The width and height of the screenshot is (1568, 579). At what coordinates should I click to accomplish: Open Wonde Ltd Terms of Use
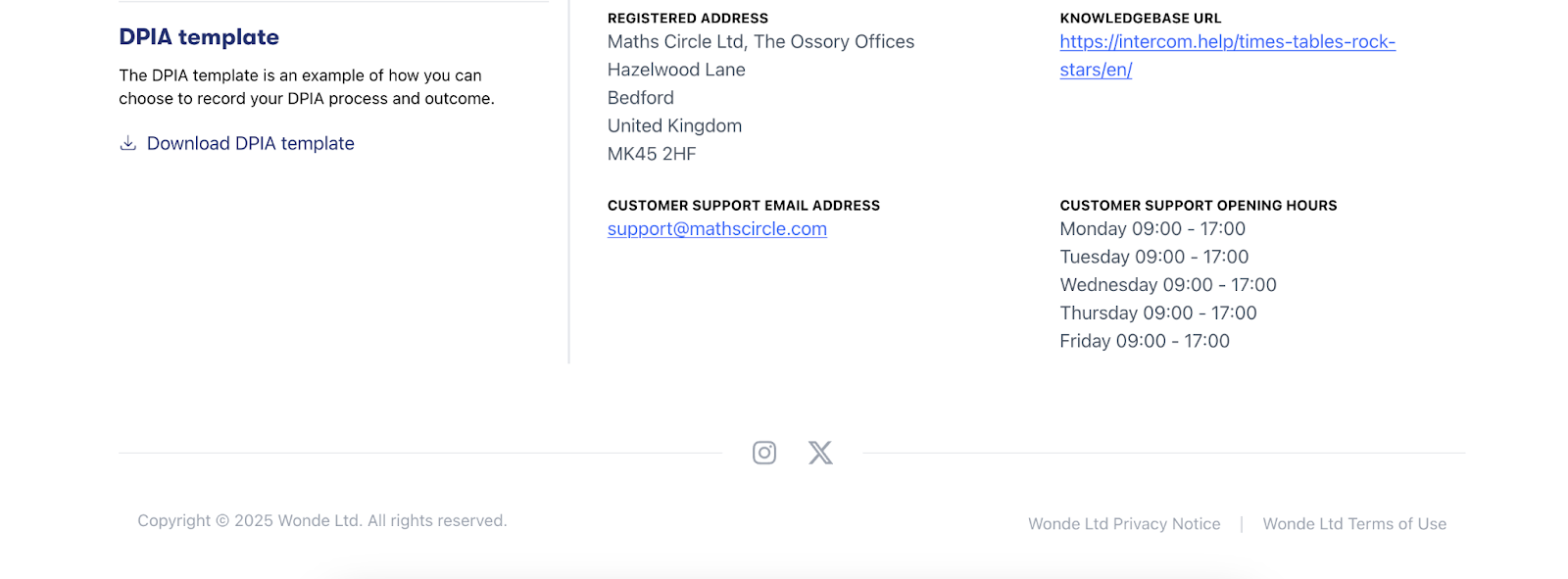click(x=1354, y=524)
